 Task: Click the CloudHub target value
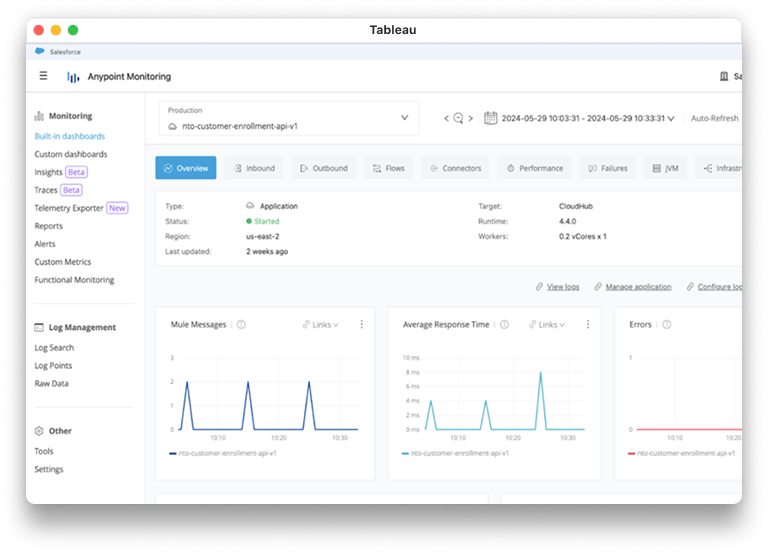point(576,206)
